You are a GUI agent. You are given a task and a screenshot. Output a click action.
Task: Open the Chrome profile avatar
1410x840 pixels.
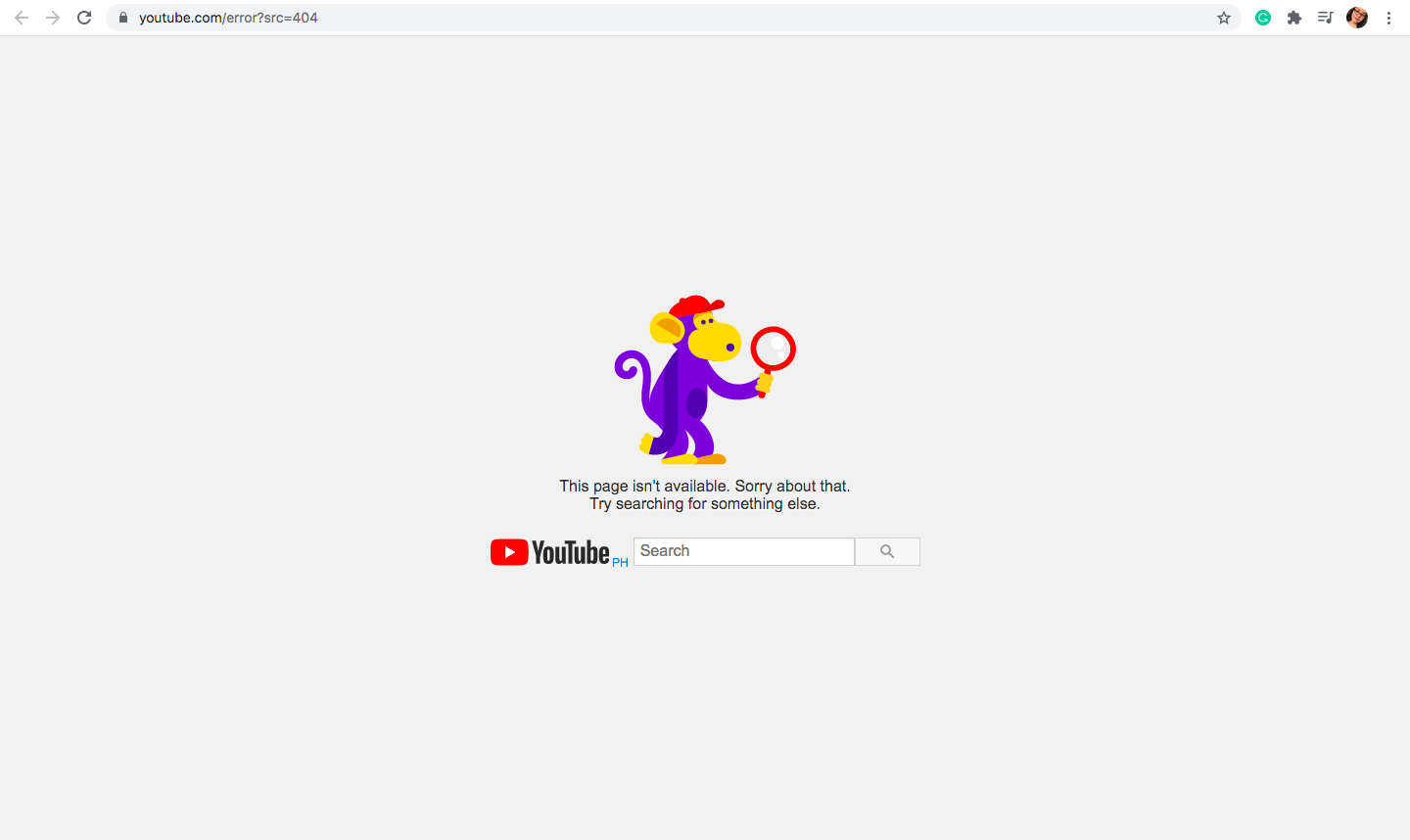(x=1357, y=18)
